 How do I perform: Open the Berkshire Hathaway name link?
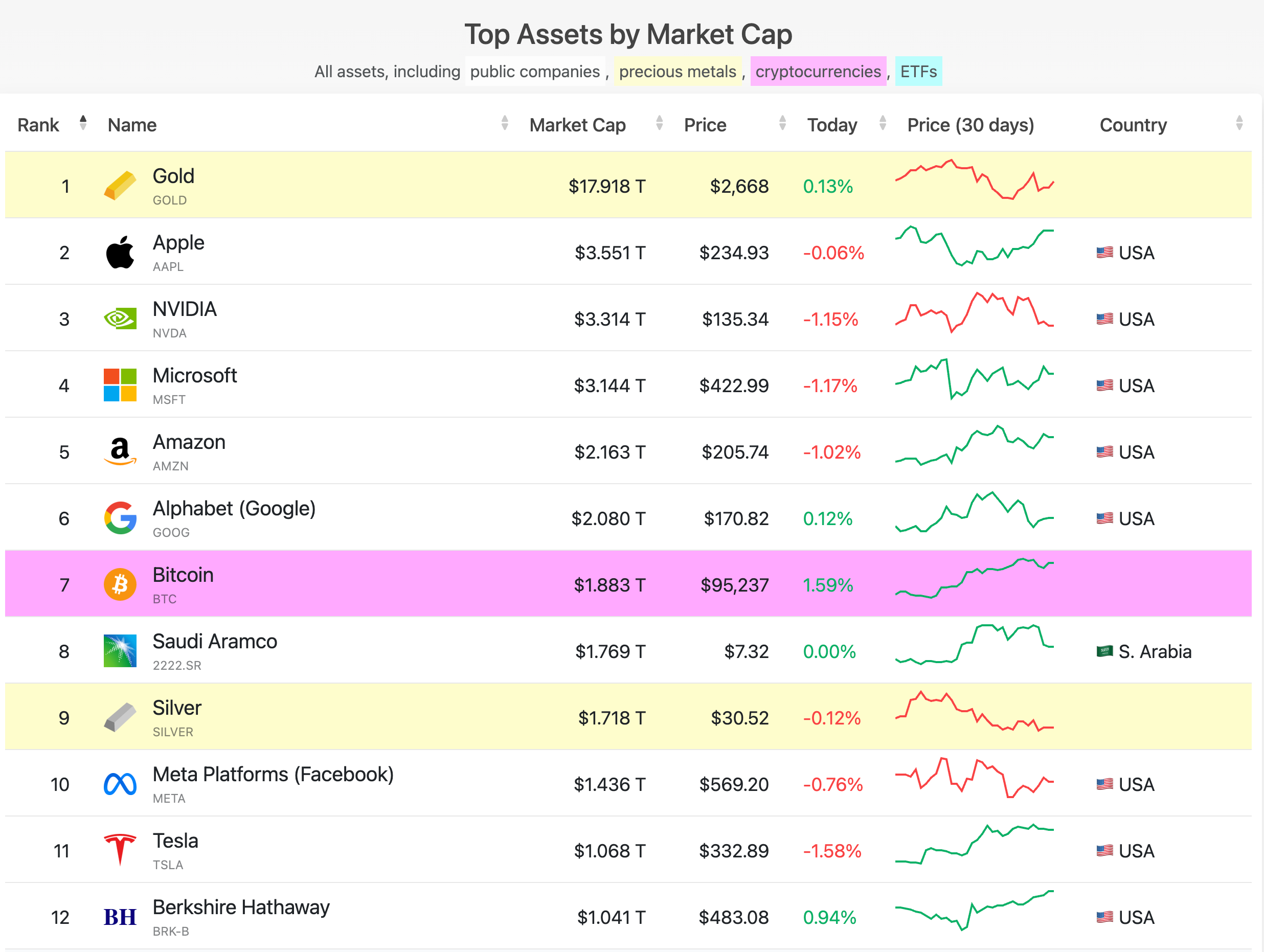pyautogui.click(x=240, y=907)
